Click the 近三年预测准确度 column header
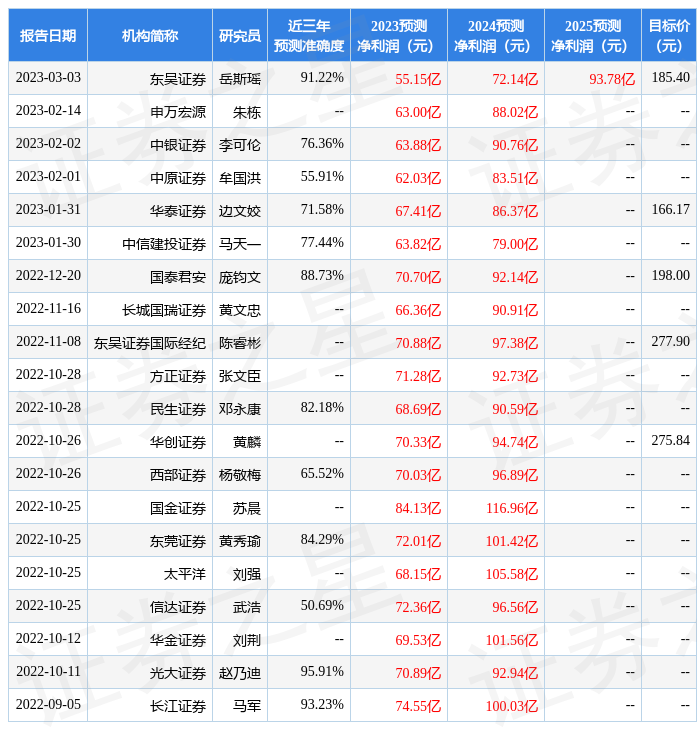The height and width of the screenshot is (730, 697). point(309,35)
